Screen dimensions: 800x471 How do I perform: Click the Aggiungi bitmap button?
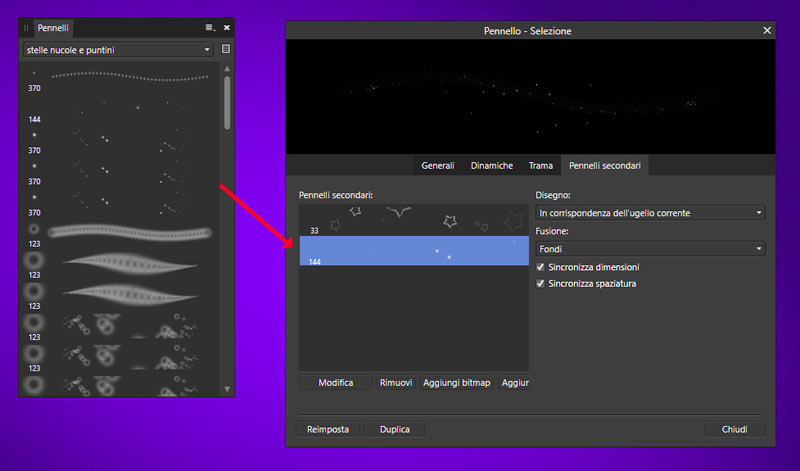point(457,383)
